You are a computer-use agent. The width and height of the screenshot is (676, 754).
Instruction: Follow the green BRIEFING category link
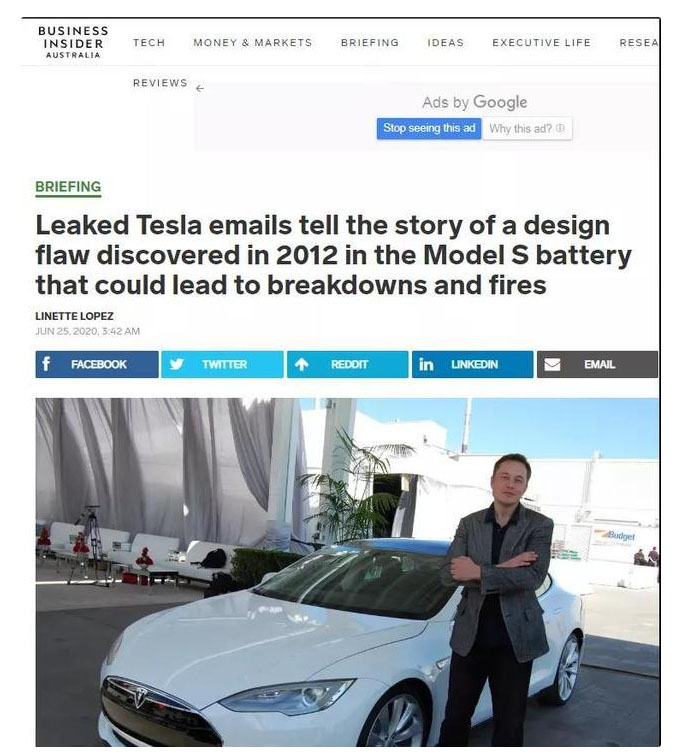tap(68, 187)
